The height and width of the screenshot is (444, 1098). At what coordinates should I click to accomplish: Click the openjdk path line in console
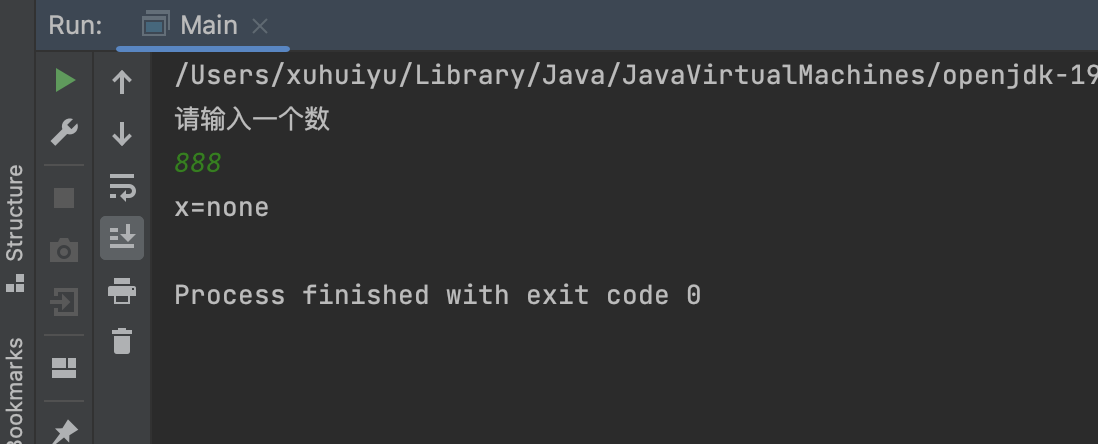pyautogui.click(x=630, y=76)
